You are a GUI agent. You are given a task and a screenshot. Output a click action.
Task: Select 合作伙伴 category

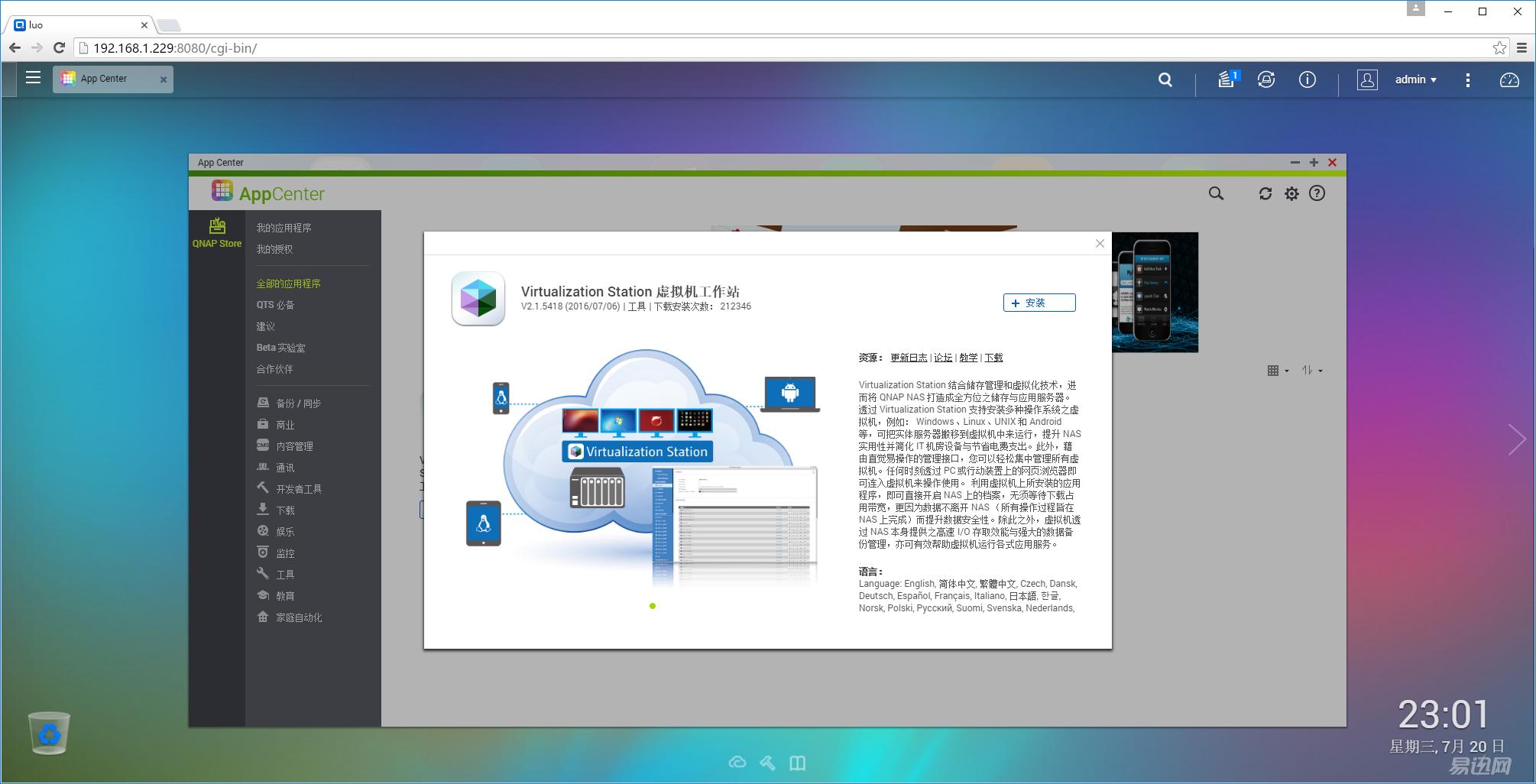274,369
